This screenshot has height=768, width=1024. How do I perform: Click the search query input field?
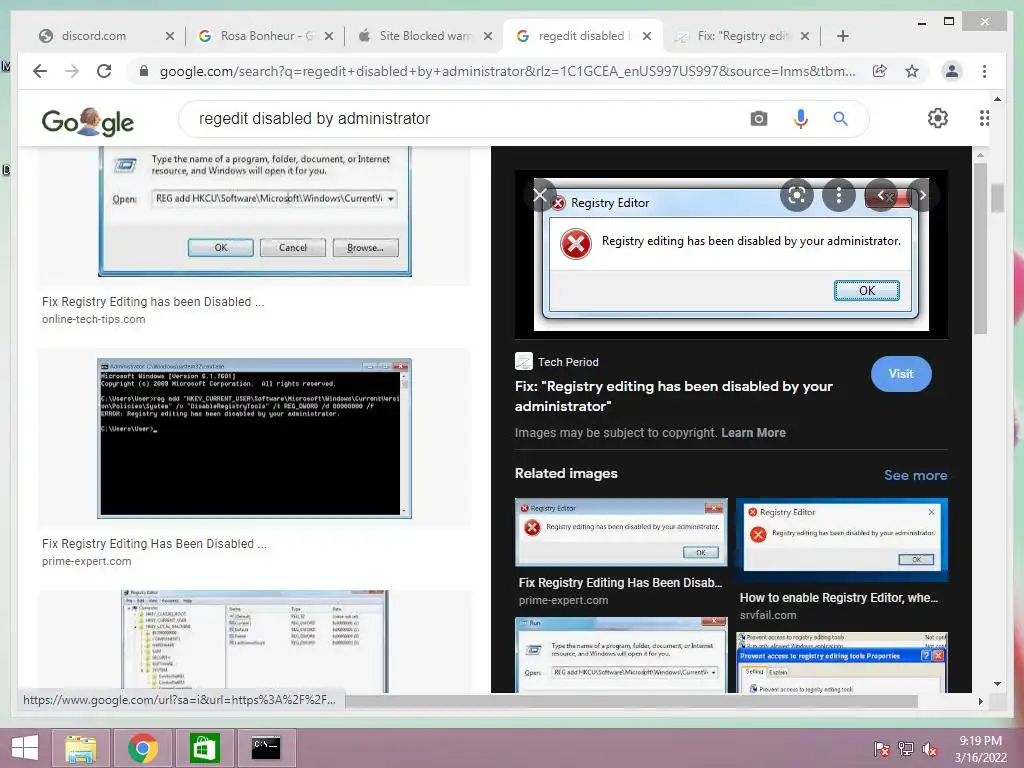point(470,119)
